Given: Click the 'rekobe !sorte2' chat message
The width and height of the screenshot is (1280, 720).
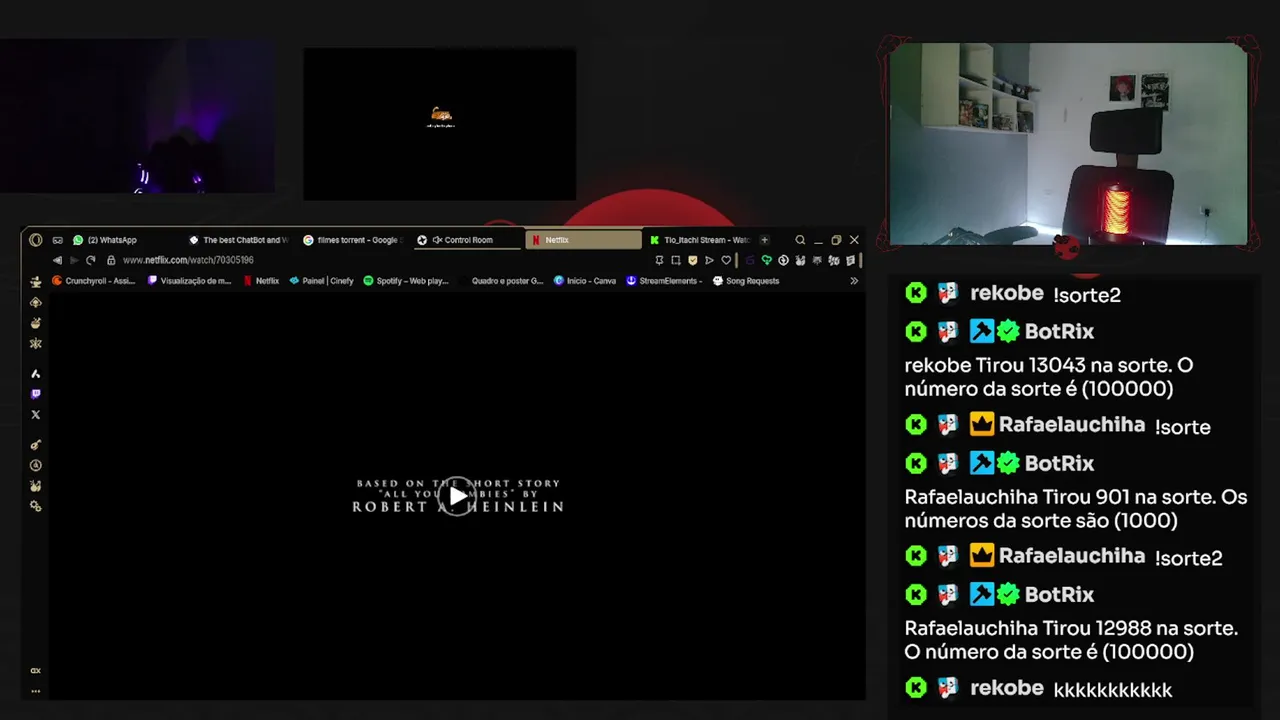Looking at the screenshot, I should (x=1012, y=294).
